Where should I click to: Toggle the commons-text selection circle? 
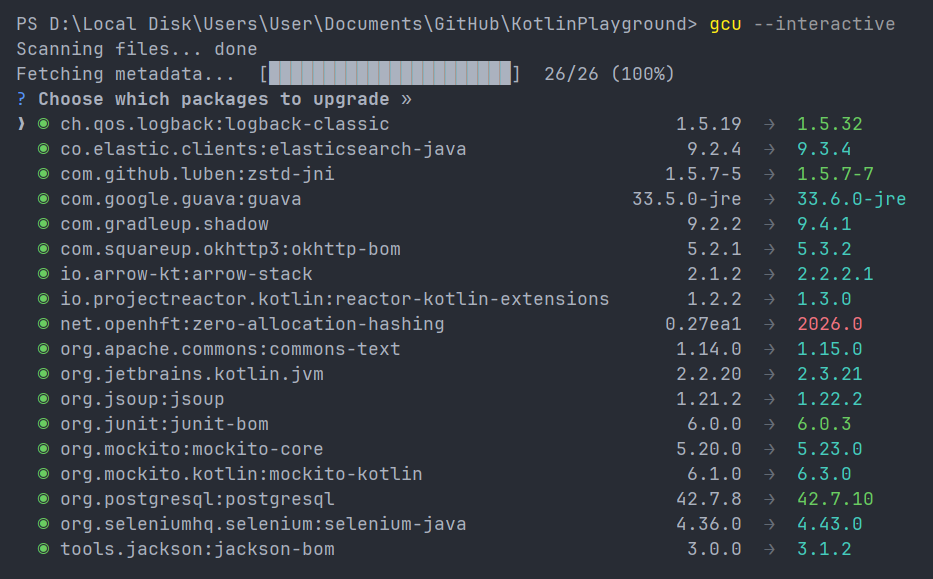[43, 349]
